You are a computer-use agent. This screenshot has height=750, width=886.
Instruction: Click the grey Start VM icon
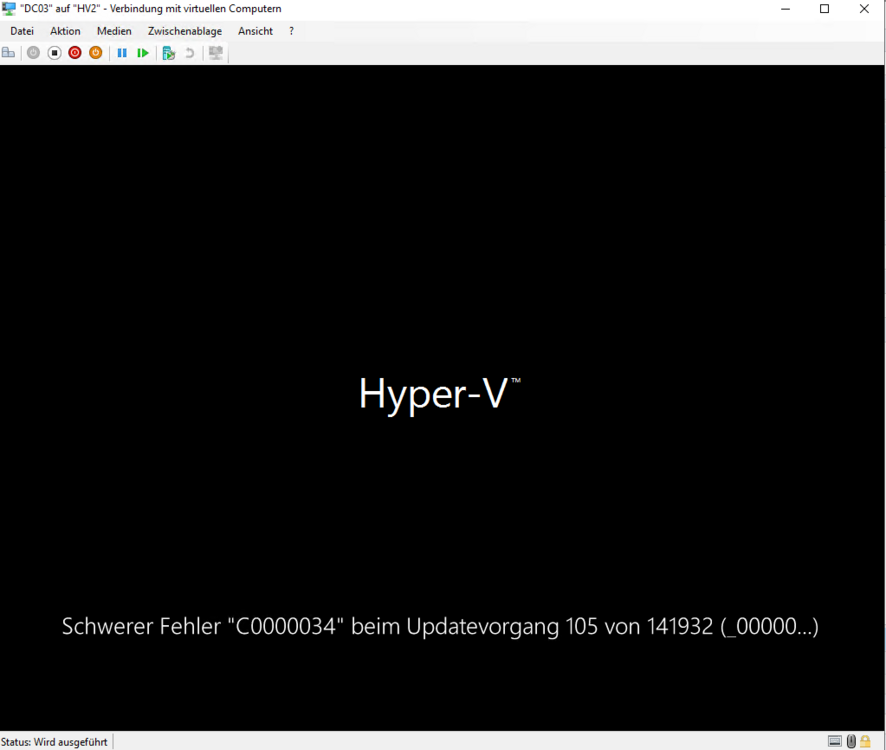tap(33, 53)
